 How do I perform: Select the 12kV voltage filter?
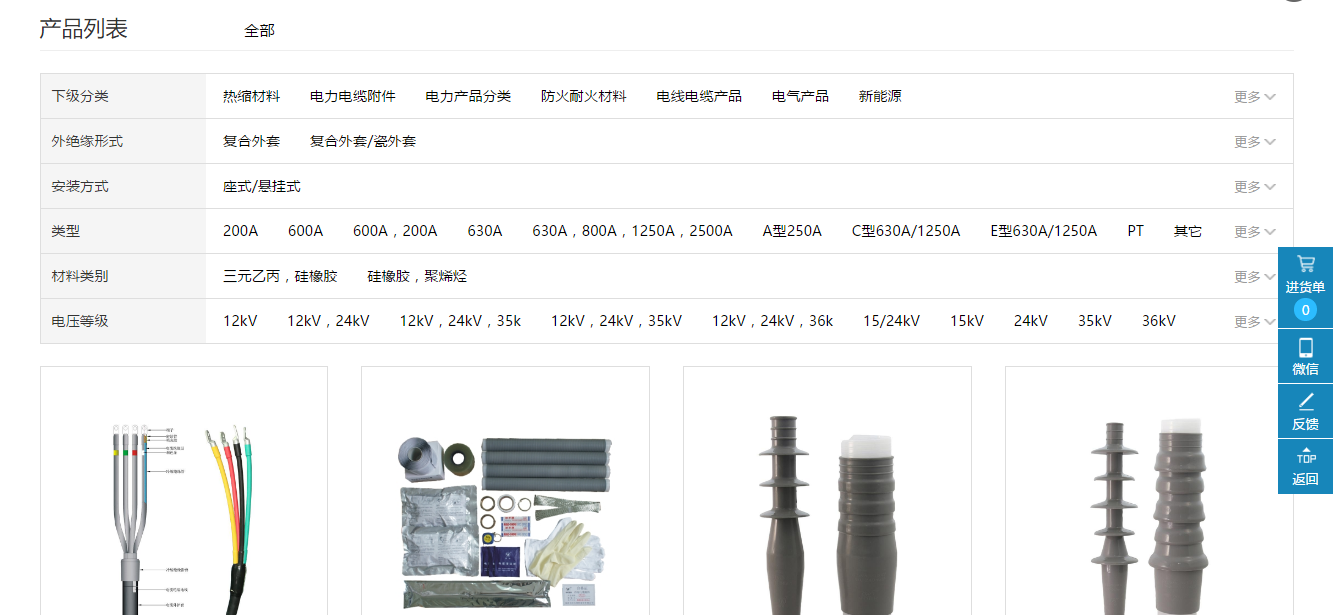pyautogui.click(x=240, y=320)
